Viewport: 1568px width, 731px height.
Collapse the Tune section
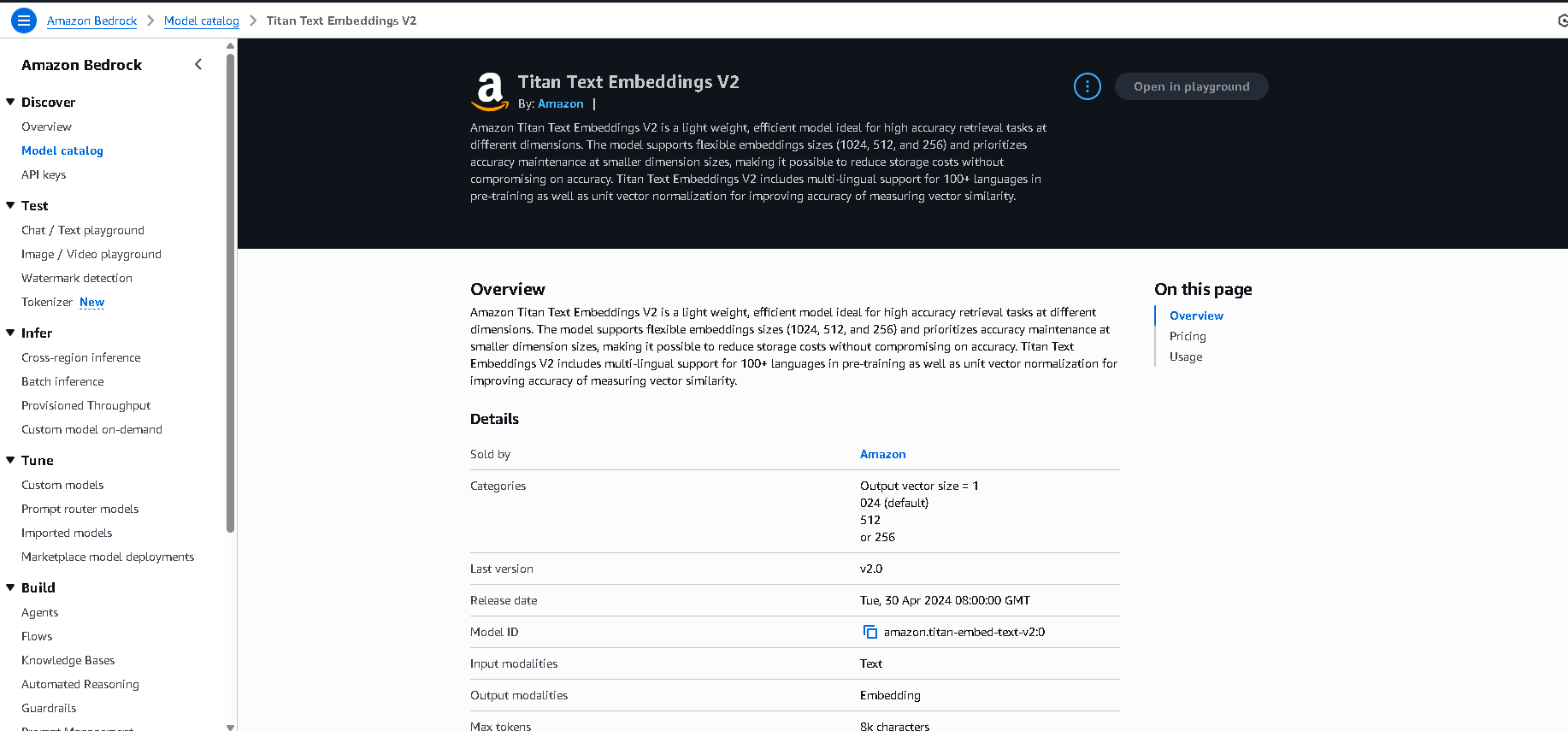[x=11, y=460]
